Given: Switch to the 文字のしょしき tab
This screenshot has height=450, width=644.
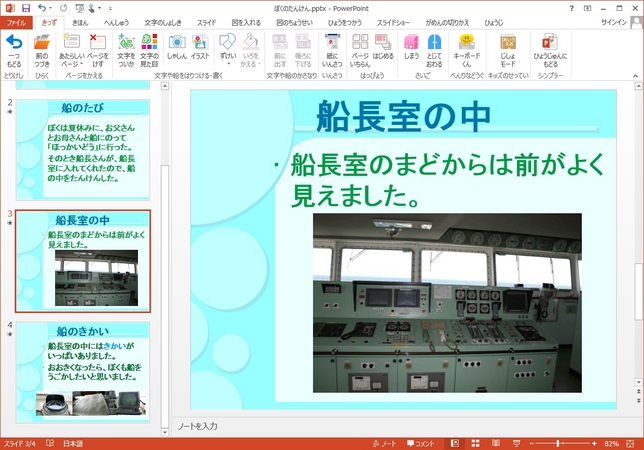Looking at the screenshot, I should (163, 23).
